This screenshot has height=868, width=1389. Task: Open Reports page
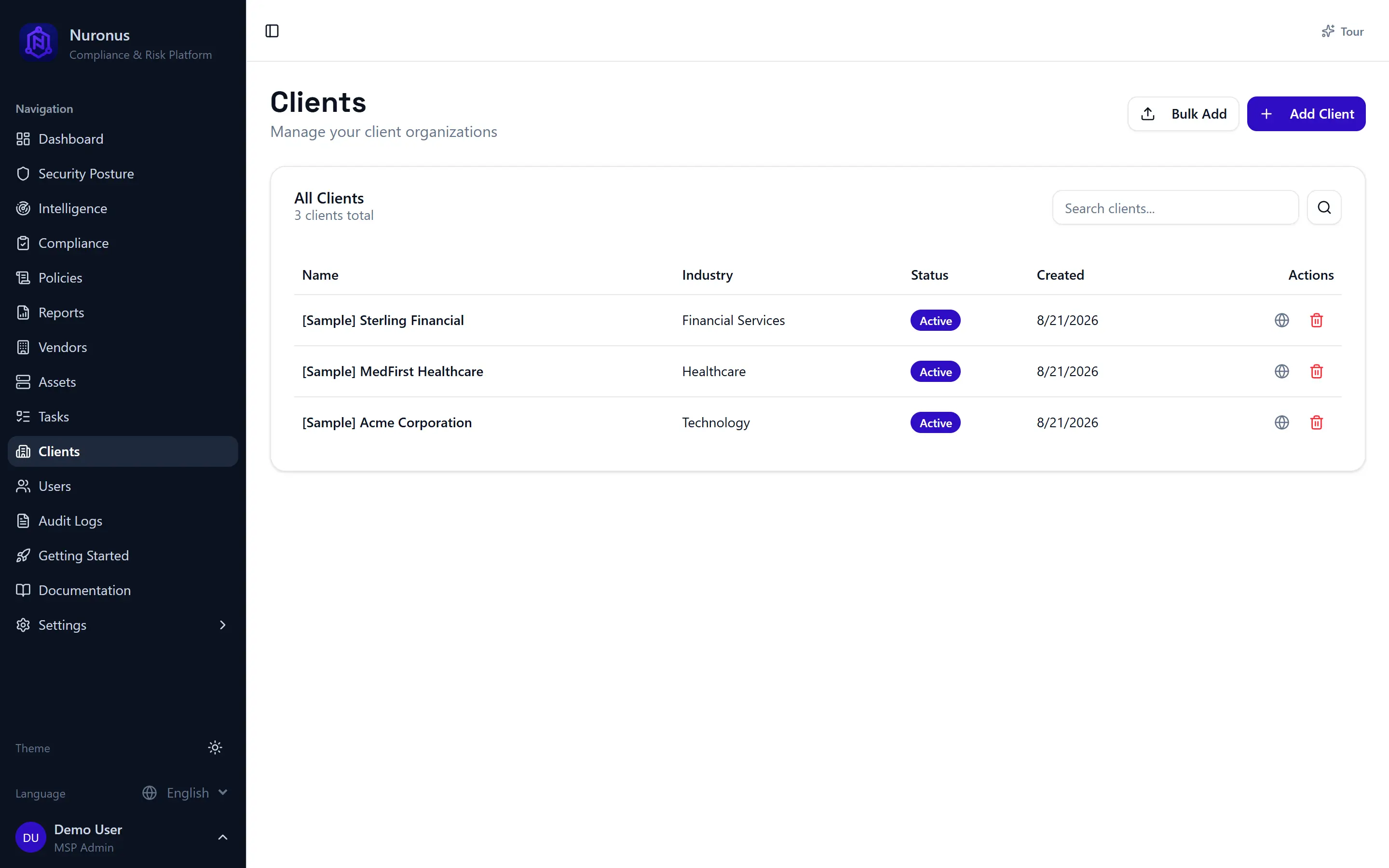(123, 312)
